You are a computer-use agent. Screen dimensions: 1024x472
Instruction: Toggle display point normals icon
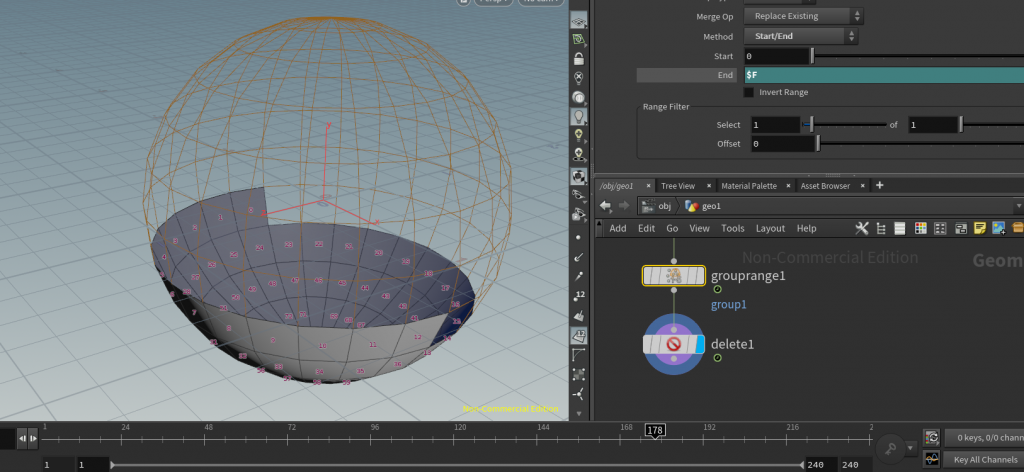[x=579, y=257]
